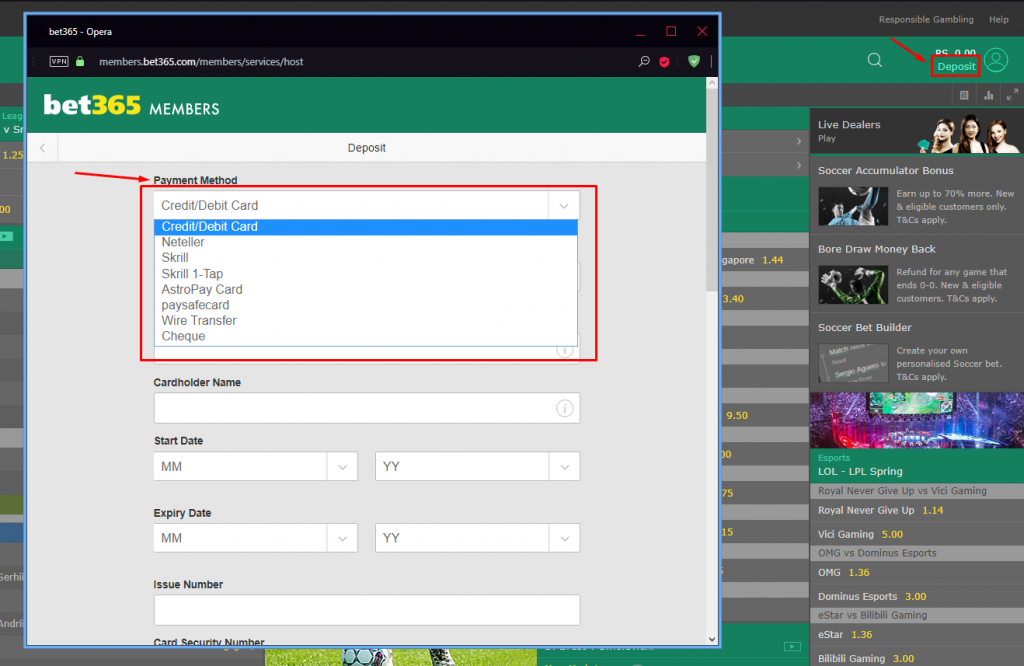Go back with the Deposit page arrow
Screen dimensions: 1024x666
(42, 148)
